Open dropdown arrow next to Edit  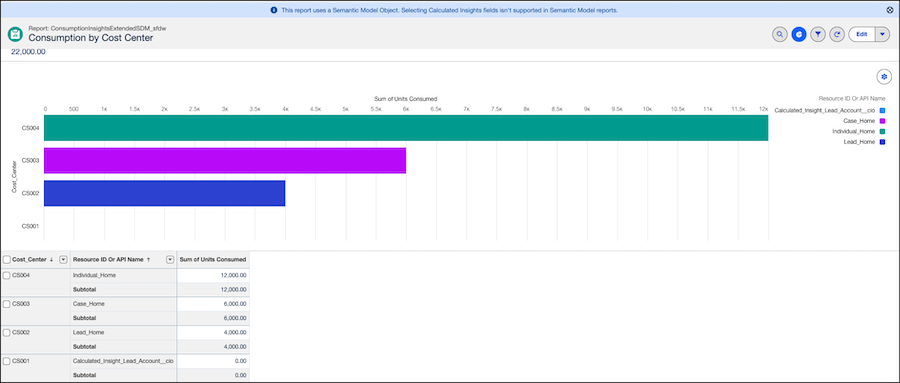pos(883,34)
